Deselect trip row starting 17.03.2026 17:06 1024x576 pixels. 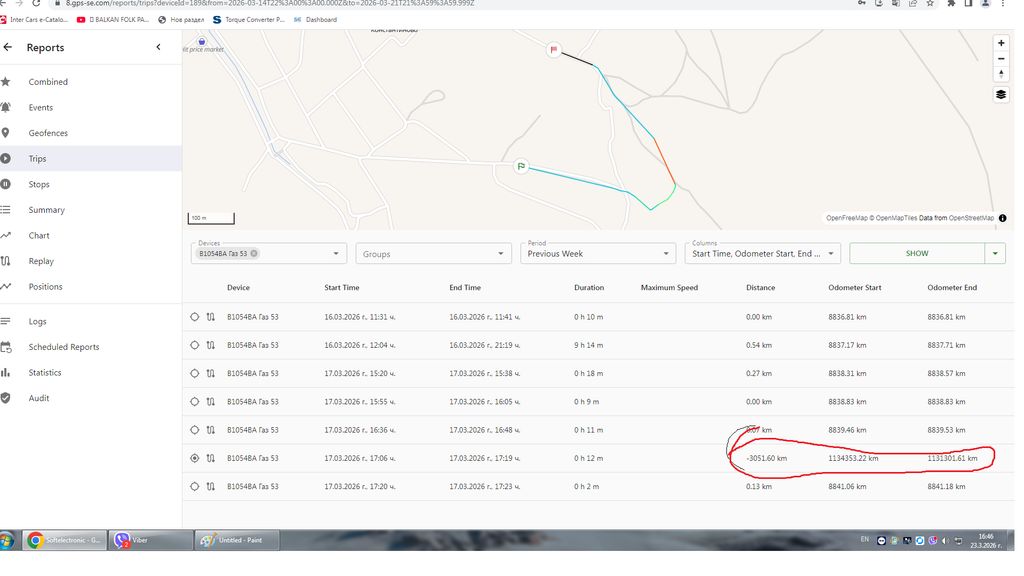pos(195,458)
